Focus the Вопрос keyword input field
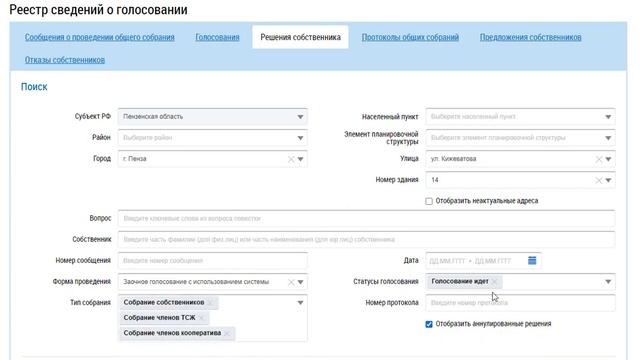The height and width of the screenshot is (360, 640). (x=366, y=218)
